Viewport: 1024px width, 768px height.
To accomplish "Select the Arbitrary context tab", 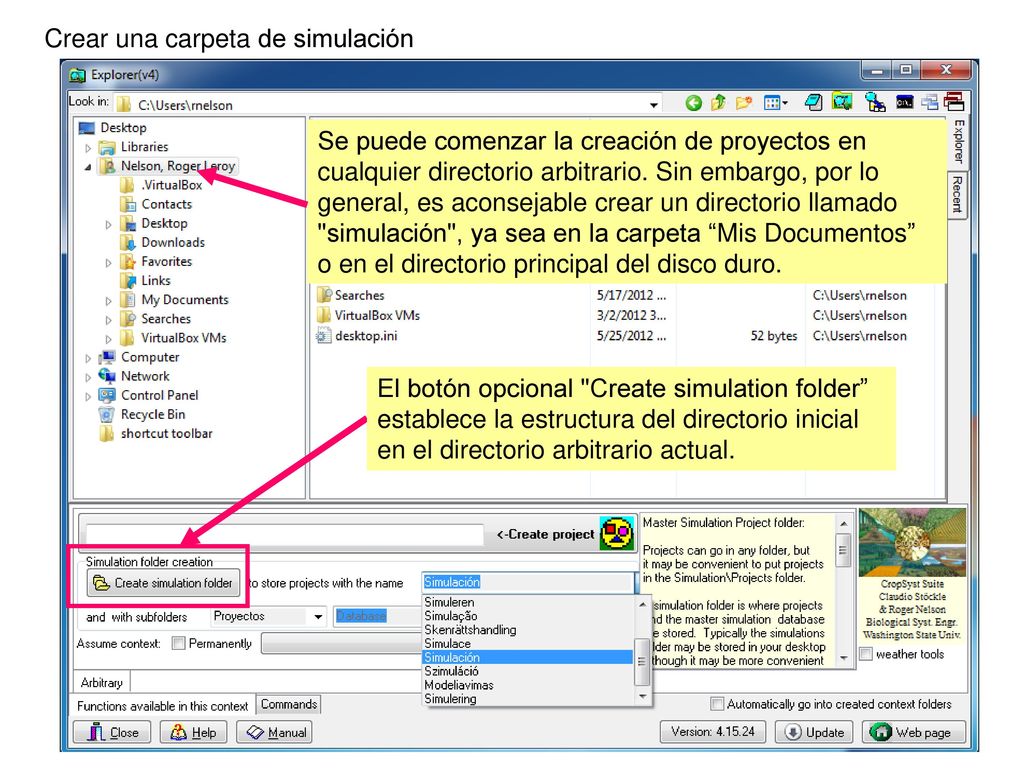I will (101, 682).
